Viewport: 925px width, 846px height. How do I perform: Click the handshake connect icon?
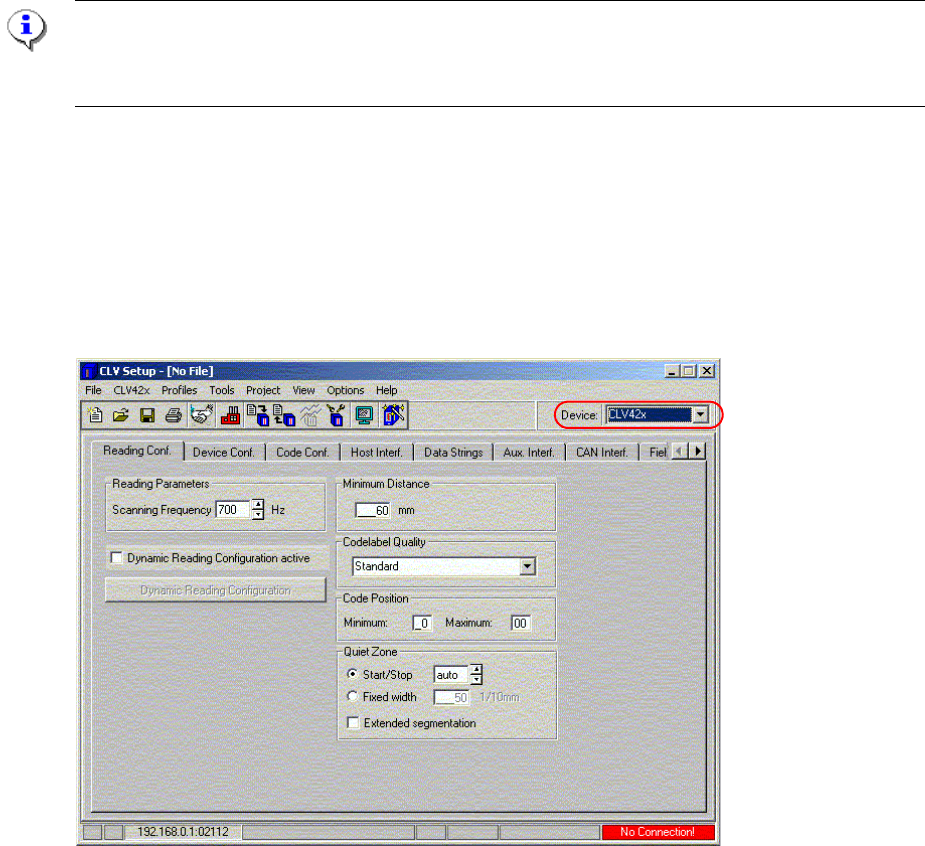point(202,414)
